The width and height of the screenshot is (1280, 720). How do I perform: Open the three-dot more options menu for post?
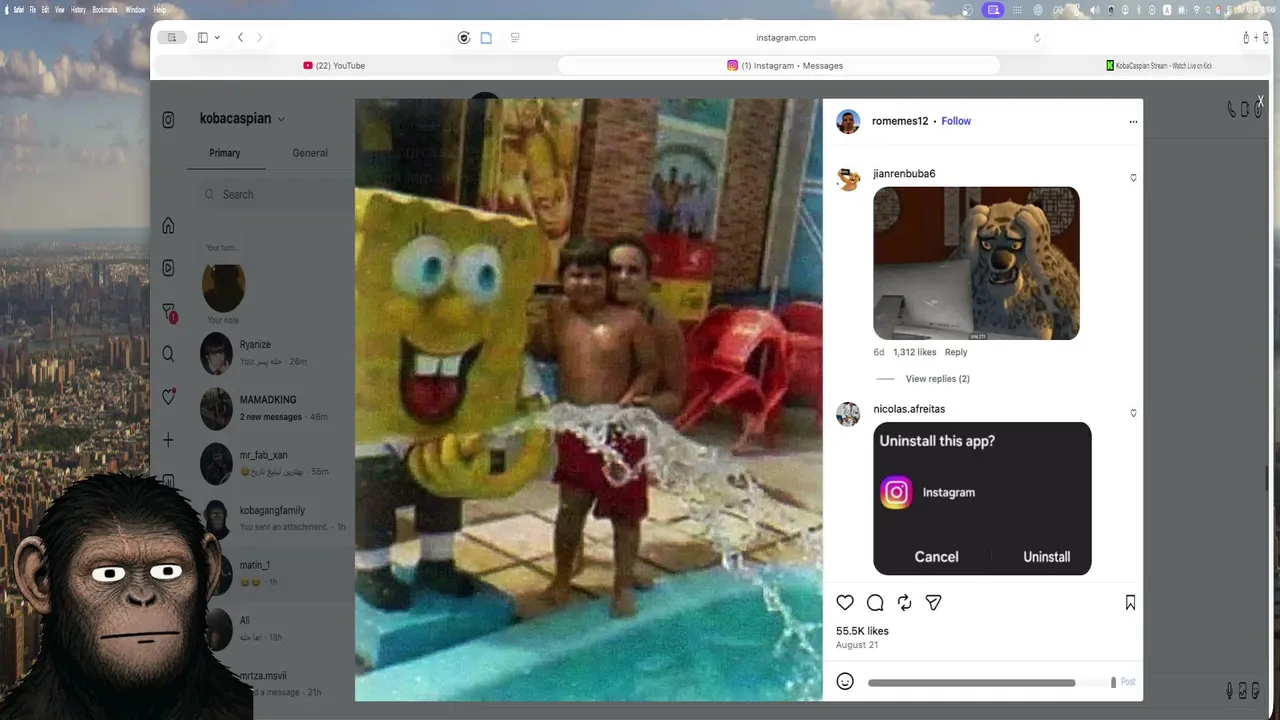1133,122
